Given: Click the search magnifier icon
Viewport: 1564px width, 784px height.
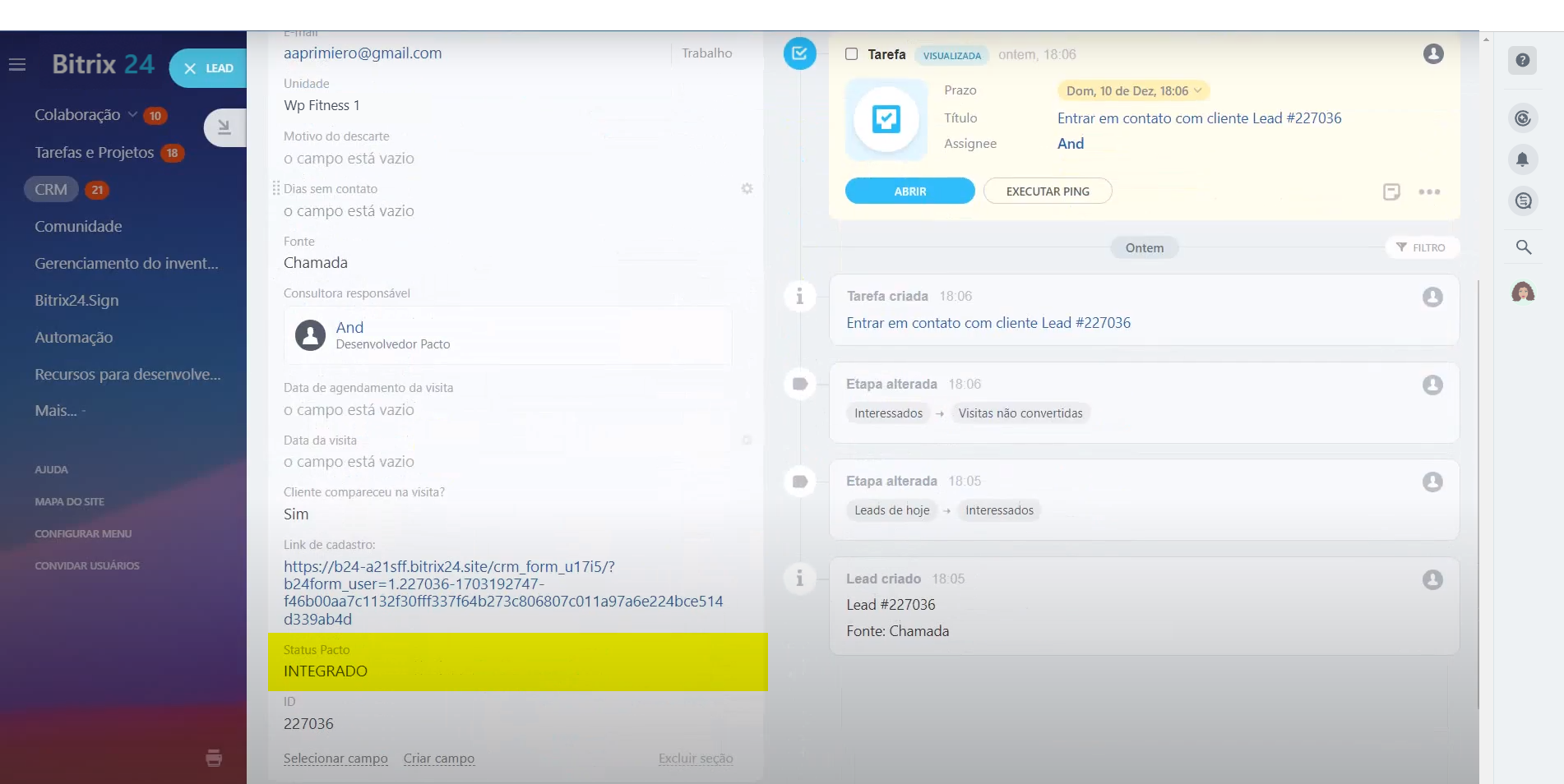Looking at the screenshot, I should coord(1523,247).
